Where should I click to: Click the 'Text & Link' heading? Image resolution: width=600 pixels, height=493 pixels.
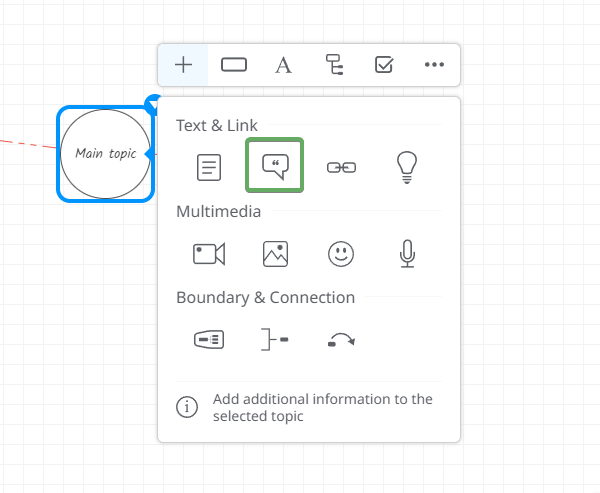tap(217, 125)
